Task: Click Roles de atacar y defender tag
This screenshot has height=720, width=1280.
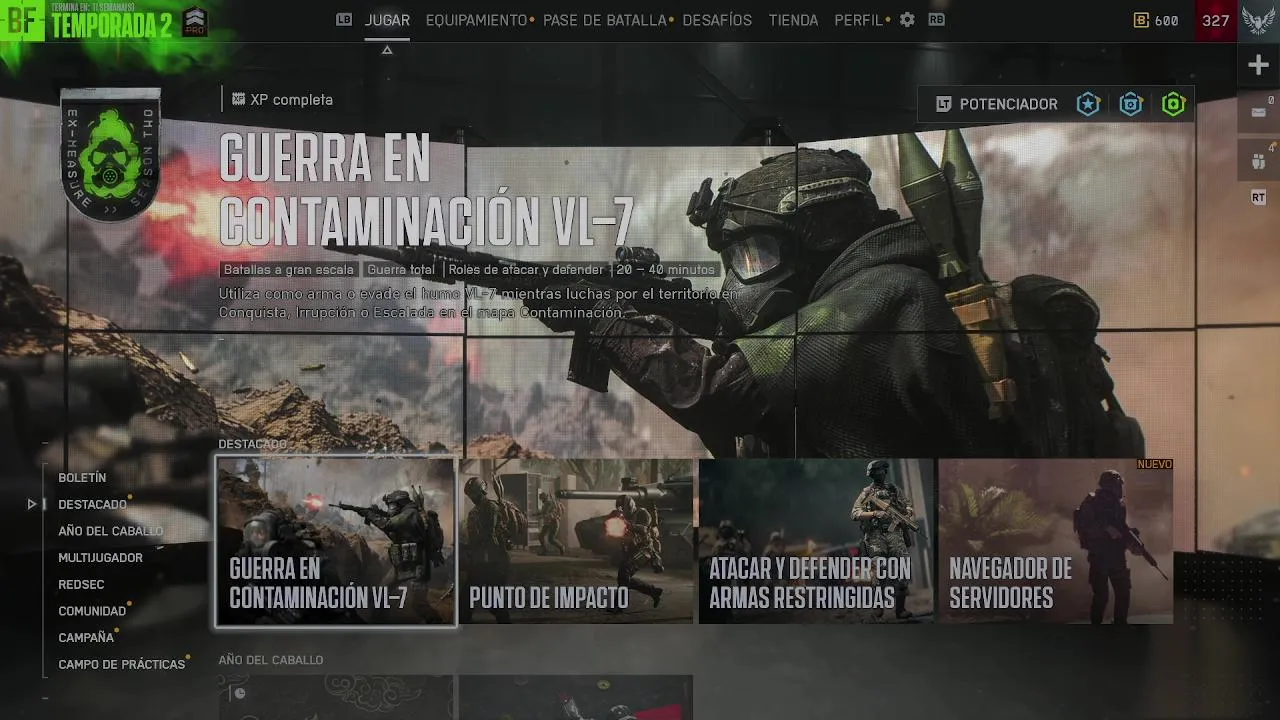Action: tap(526, 270)
